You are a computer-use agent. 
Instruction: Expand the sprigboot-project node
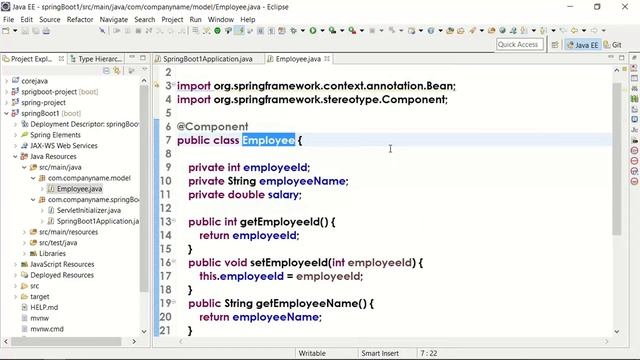tap(6, 92)
